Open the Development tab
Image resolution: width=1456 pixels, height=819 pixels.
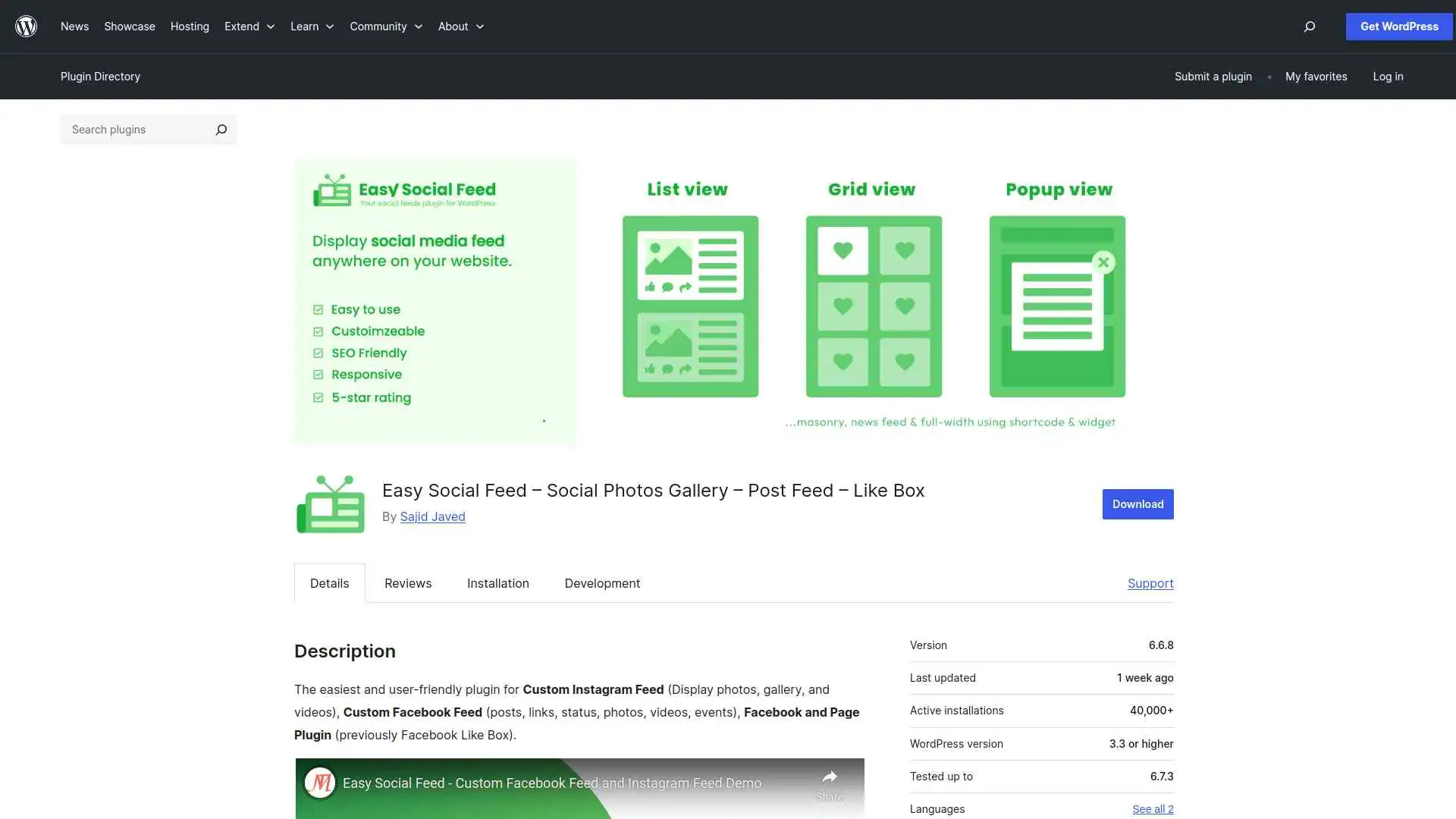(601, 583)
